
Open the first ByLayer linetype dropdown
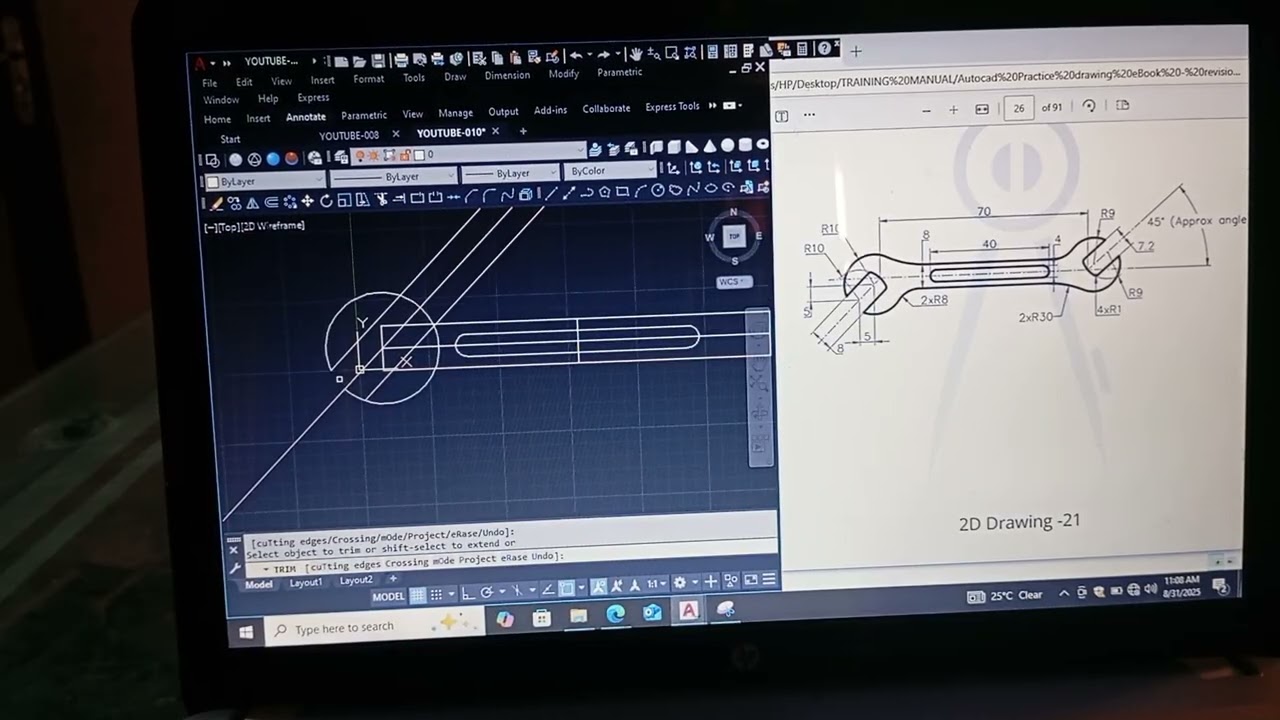pyautogui.click(x=394, y=177)
